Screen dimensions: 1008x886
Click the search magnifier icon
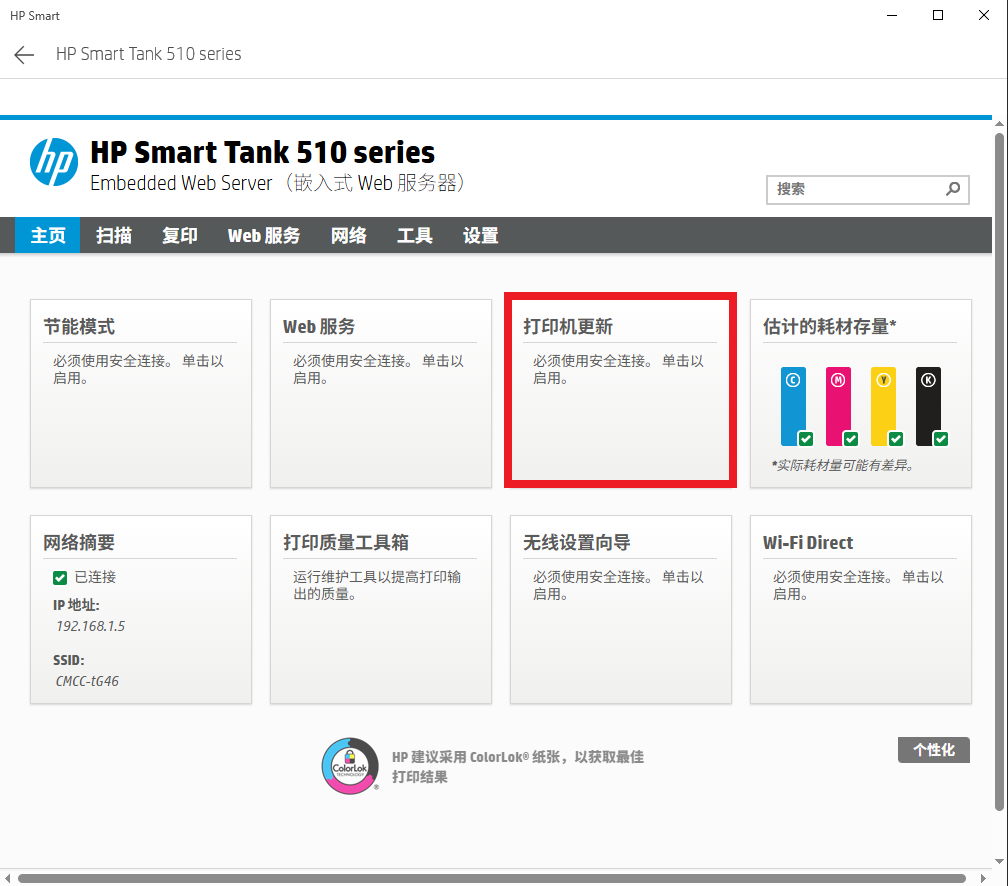(x=953, y=189)
